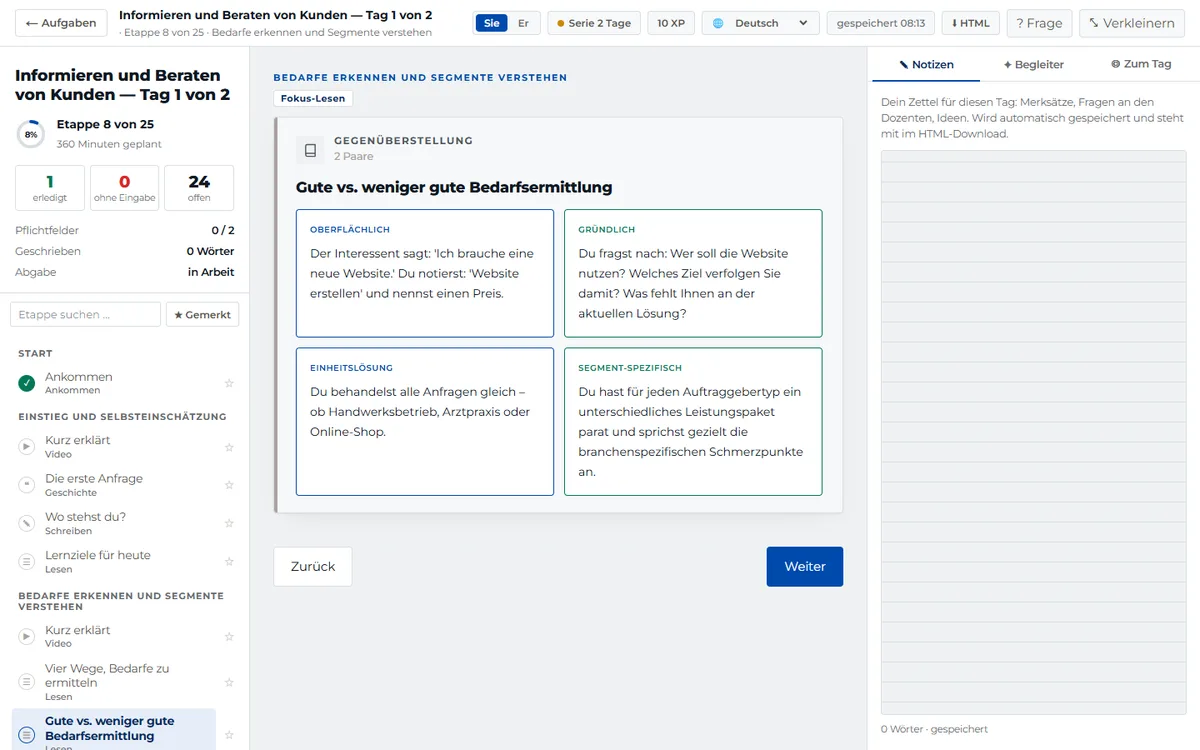This screenshot has width=1200, height=750.
Task: Filter by 0 ohne Eingabe counter
Action: pyautogui.click(x=124, y=188)
